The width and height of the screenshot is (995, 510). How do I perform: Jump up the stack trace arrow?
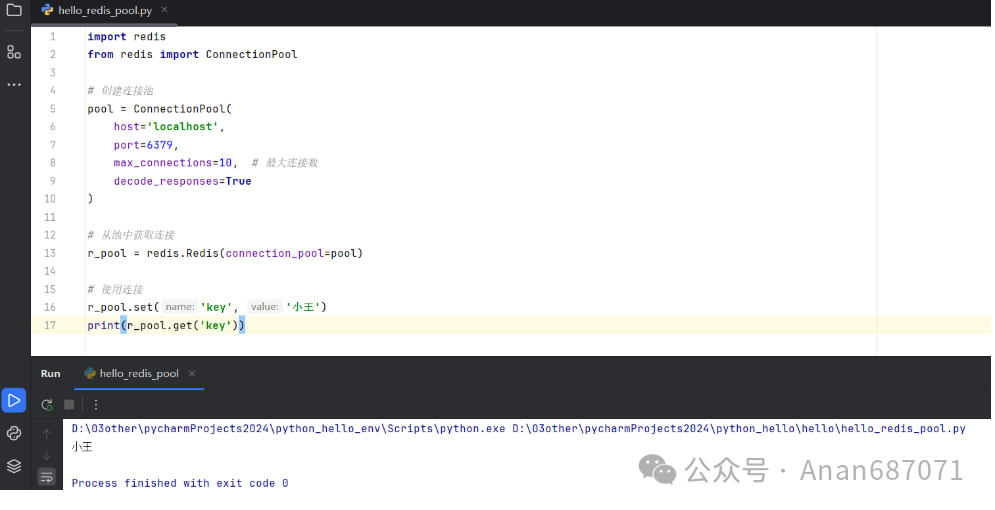pyautogui.click(x=46, y=435)
